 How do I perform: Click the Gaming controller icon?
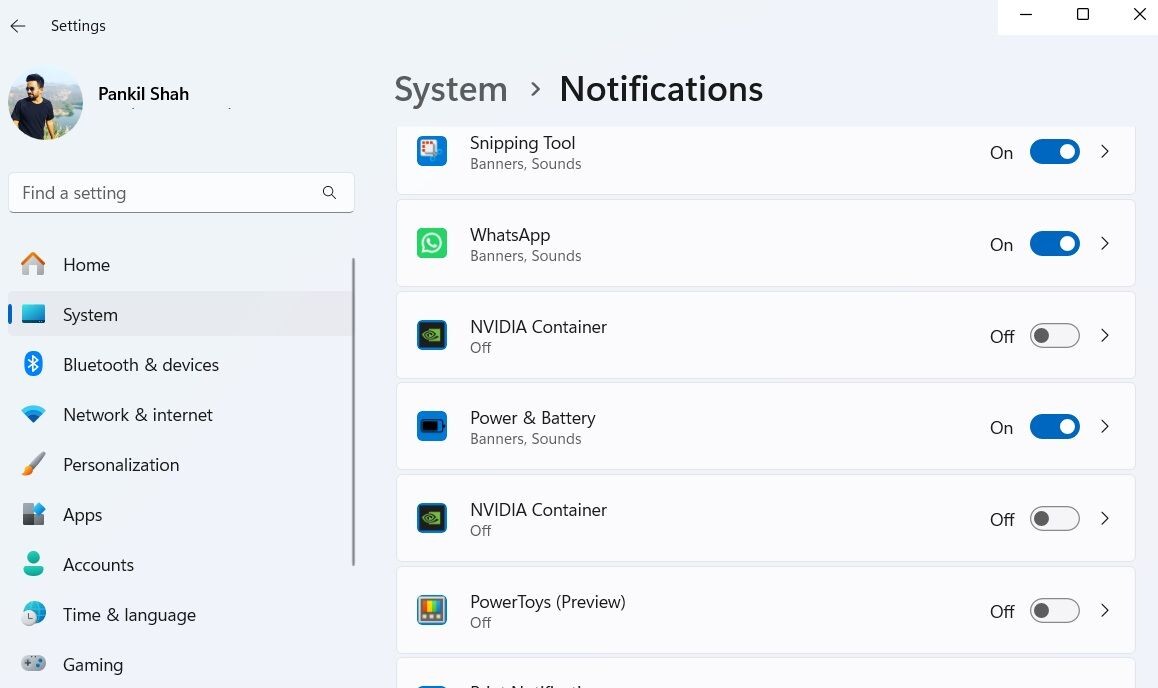33,664
